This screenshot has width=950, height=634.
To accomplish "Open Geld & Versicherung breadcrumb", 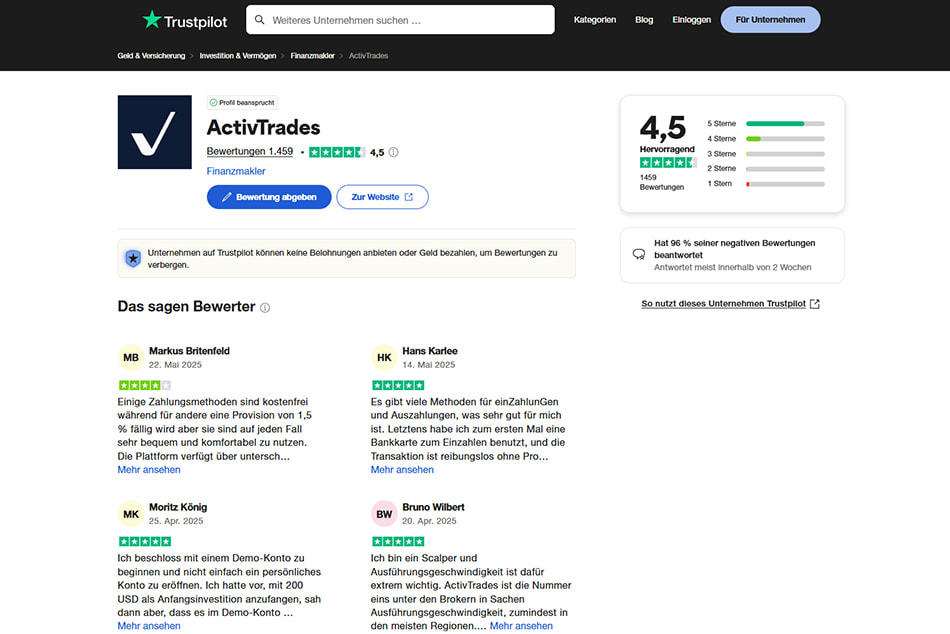I will (151, 56).
